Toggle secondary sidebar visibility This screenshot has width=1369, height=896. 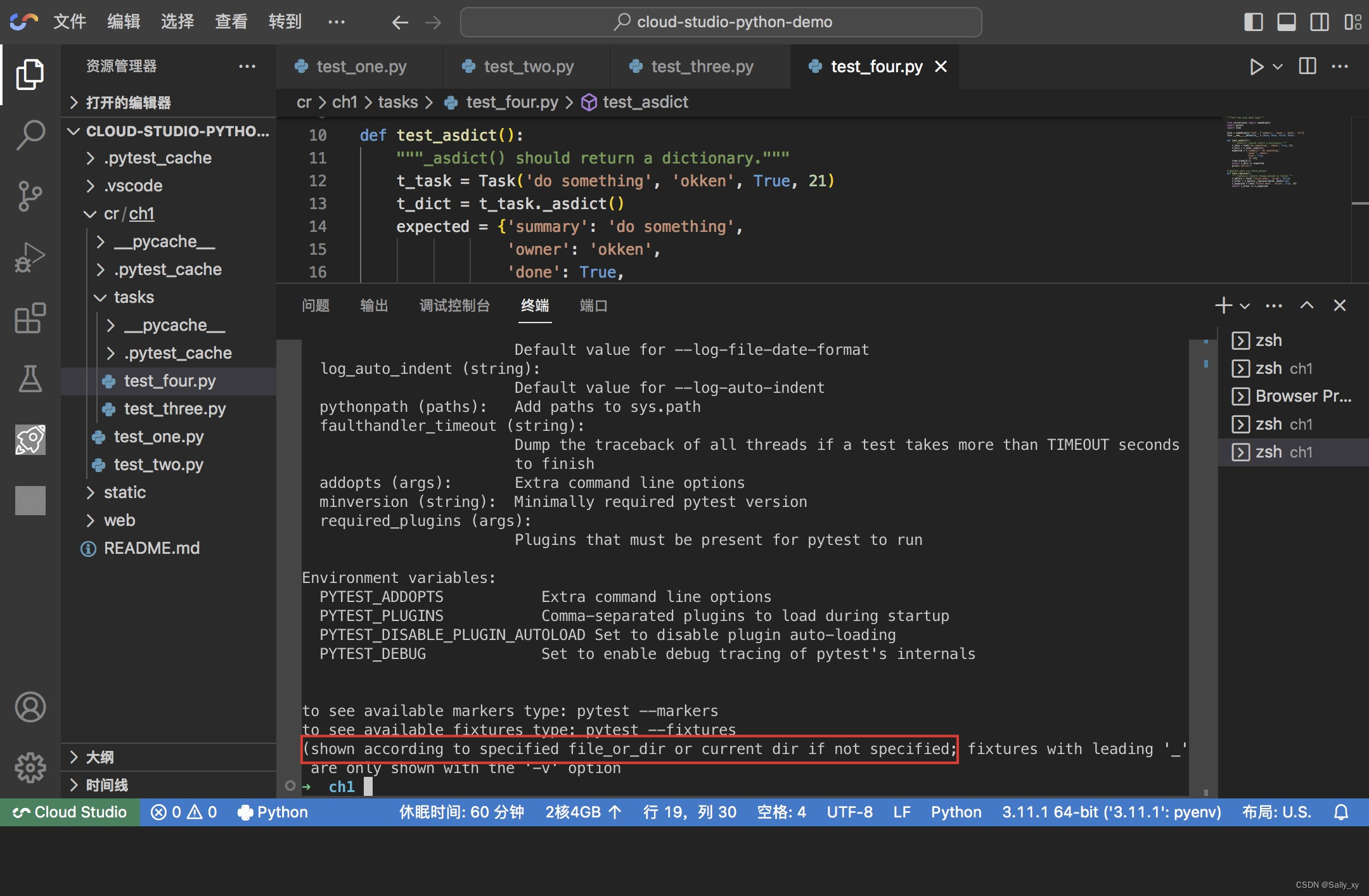[1320, 22]
